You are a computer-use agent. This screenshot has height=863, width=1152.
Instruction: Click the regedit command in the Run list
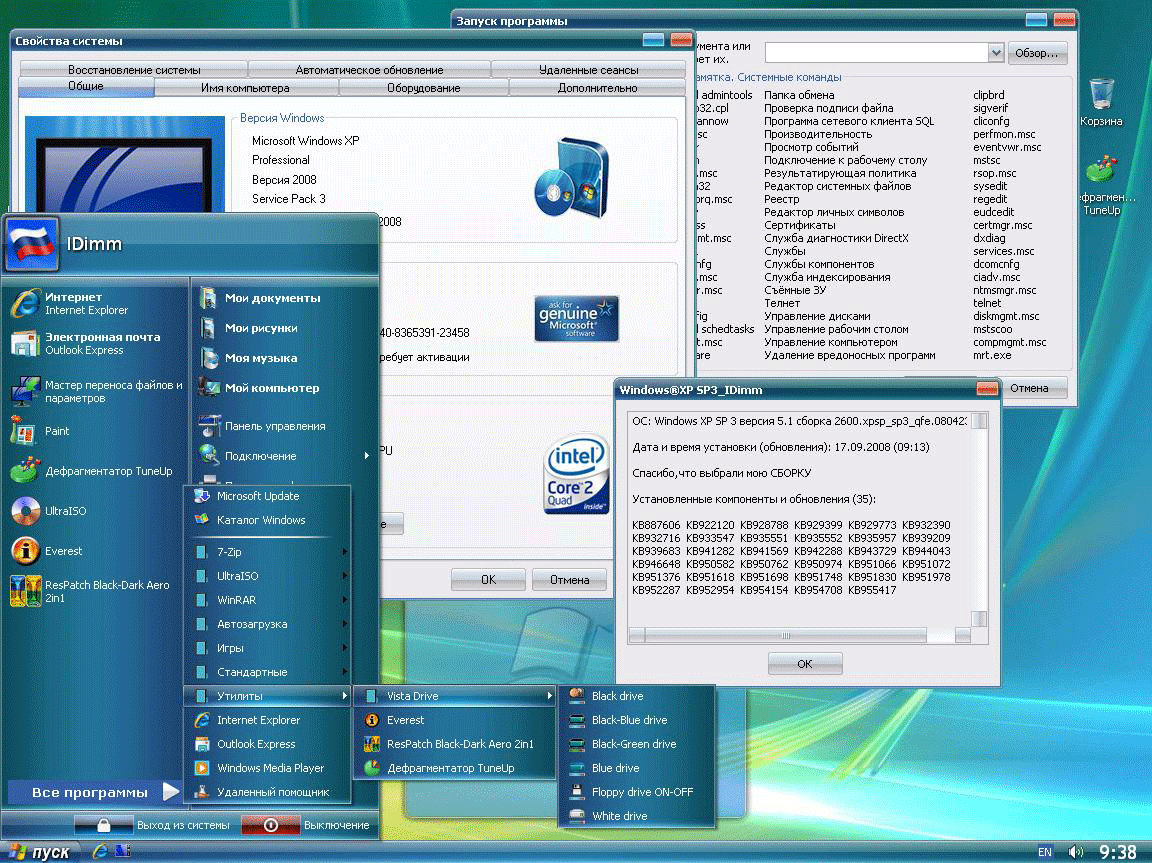990,199
